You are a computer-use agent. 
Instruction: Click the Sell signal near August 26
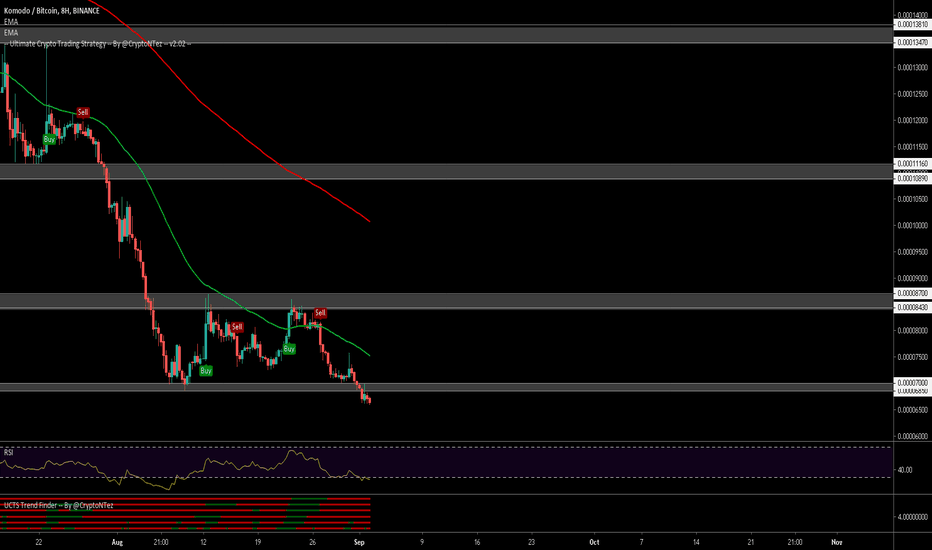click(320, 312)
